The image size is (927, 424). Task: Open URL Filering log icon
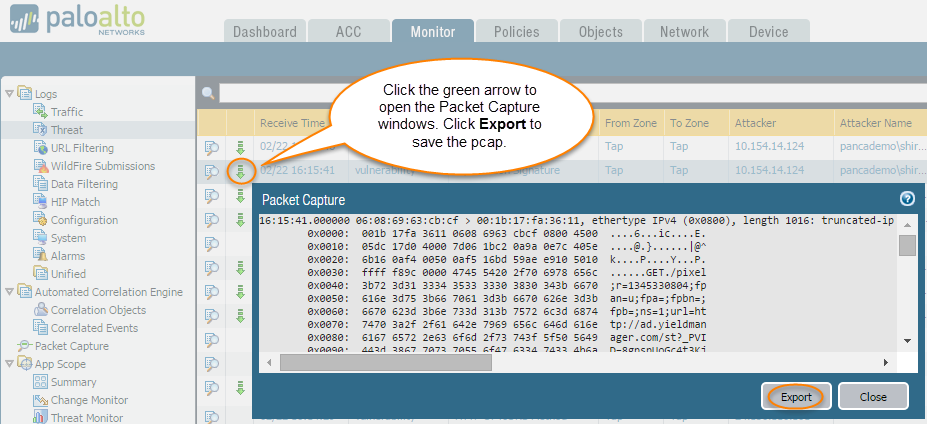[40, 148]
